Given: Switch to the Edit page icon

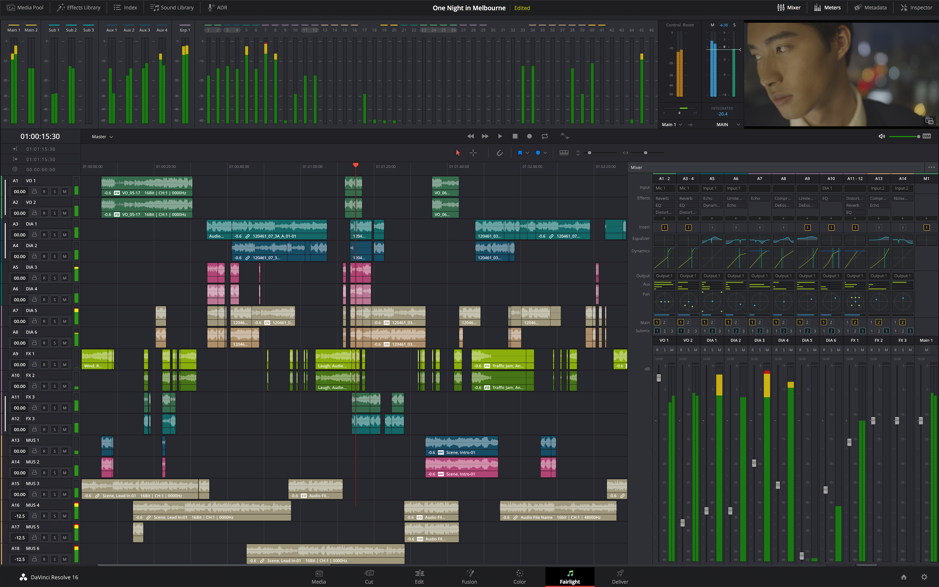Looking at the screenshot, I should pos(420,577).
